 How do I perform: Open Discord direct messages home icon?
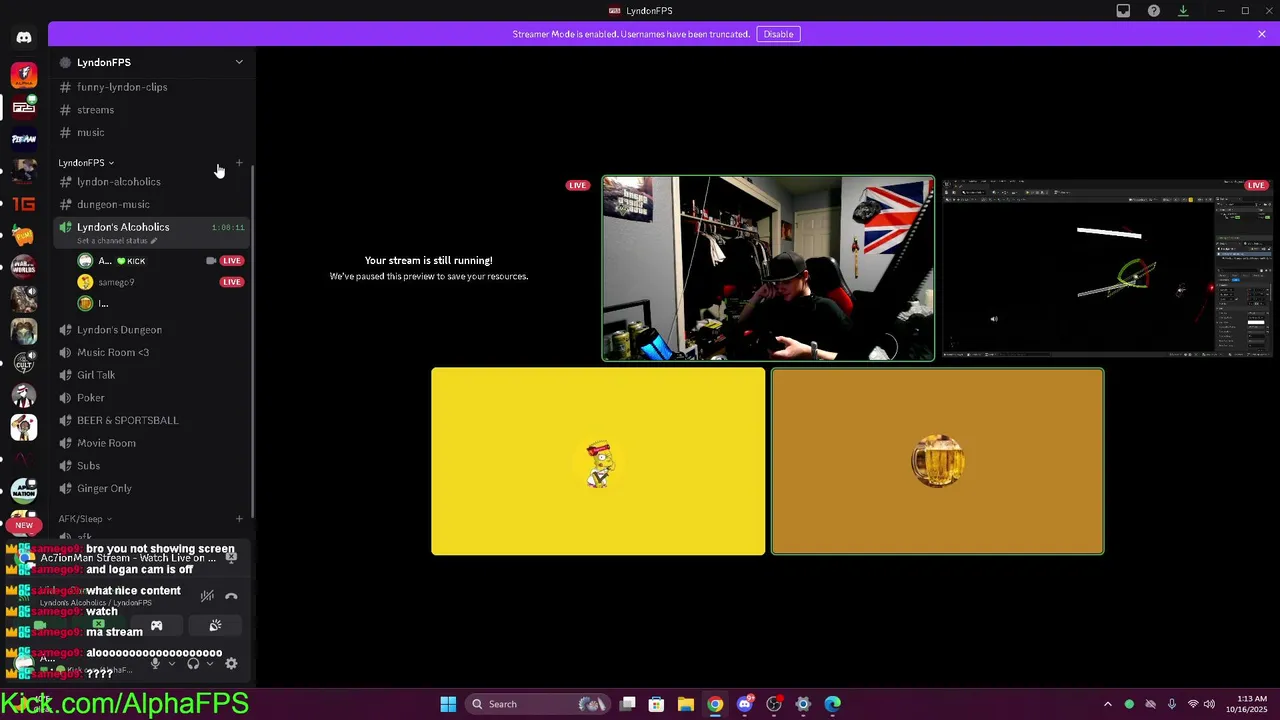pos(24,38)
